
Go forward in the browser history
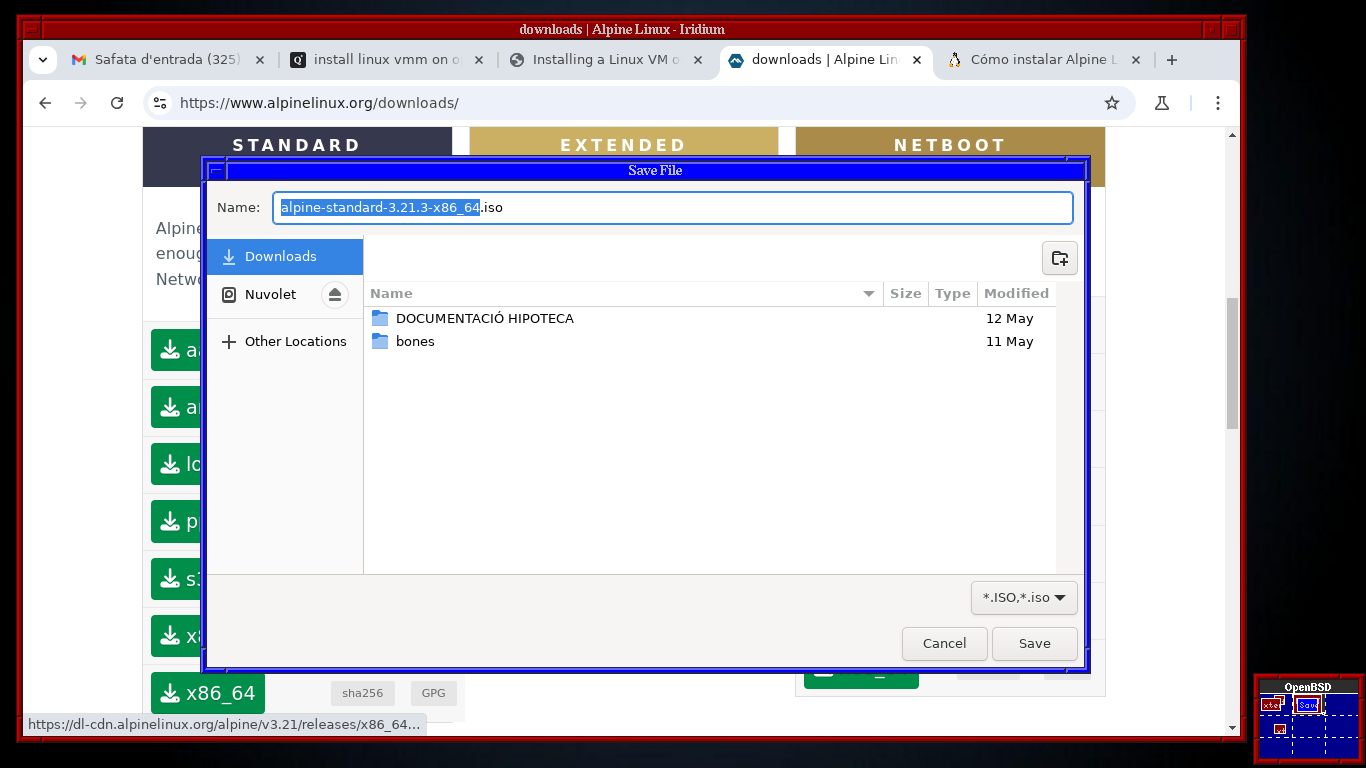tap(81, 103)
